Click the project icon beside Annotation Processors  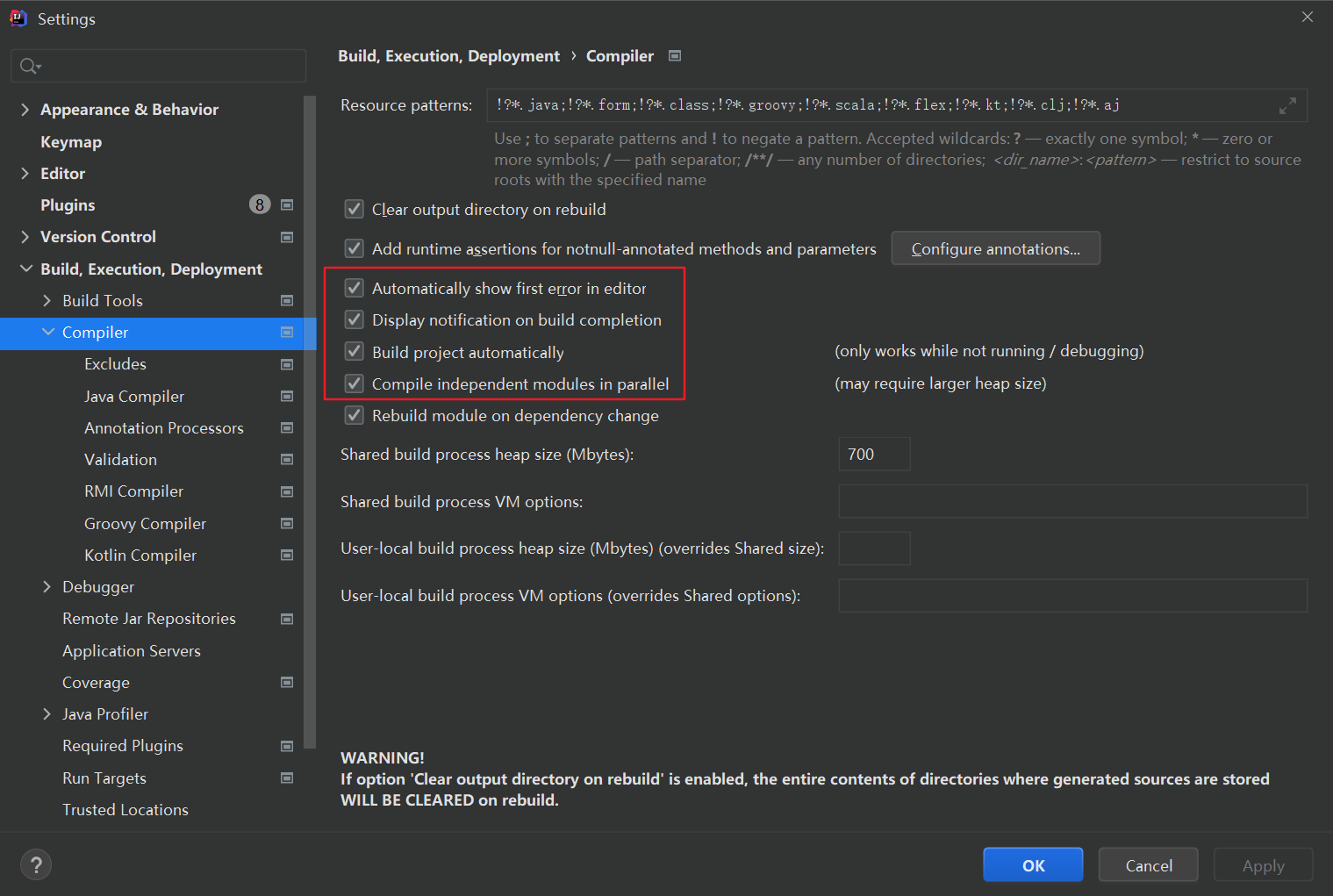point(287,428)
